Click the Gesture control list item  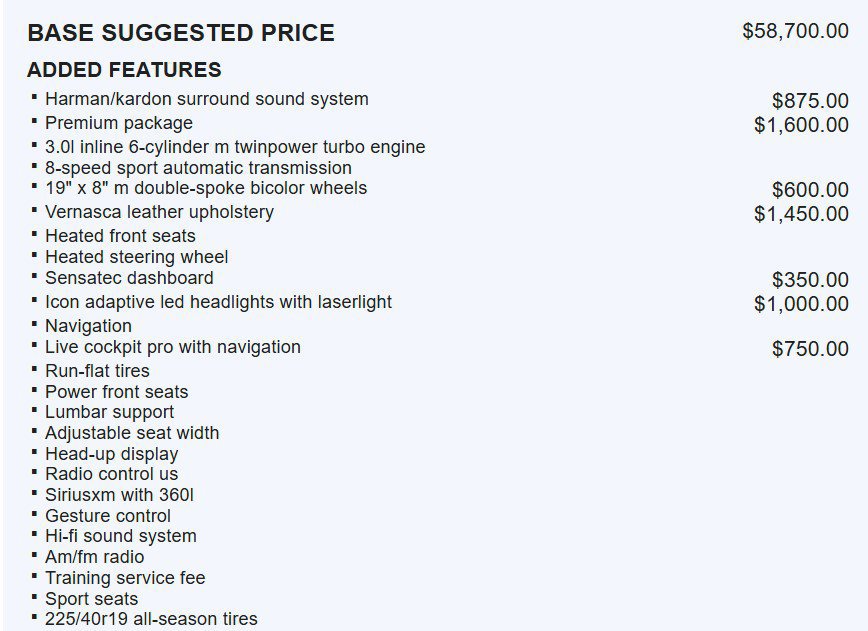coord(108,516)
